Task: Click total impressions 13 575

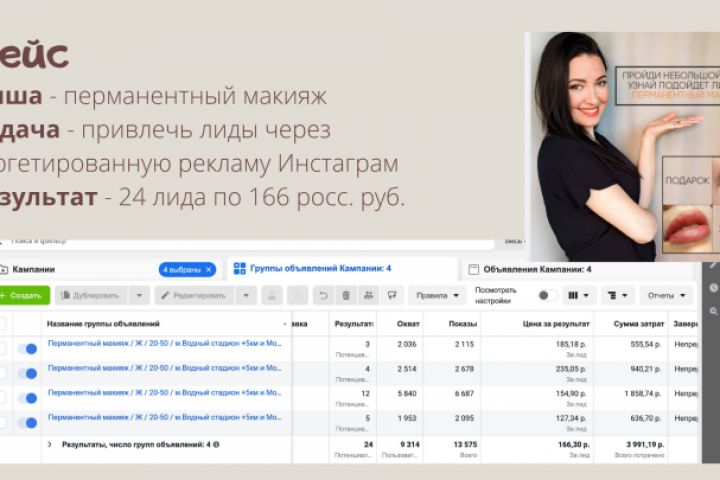Action: [465, 445]
